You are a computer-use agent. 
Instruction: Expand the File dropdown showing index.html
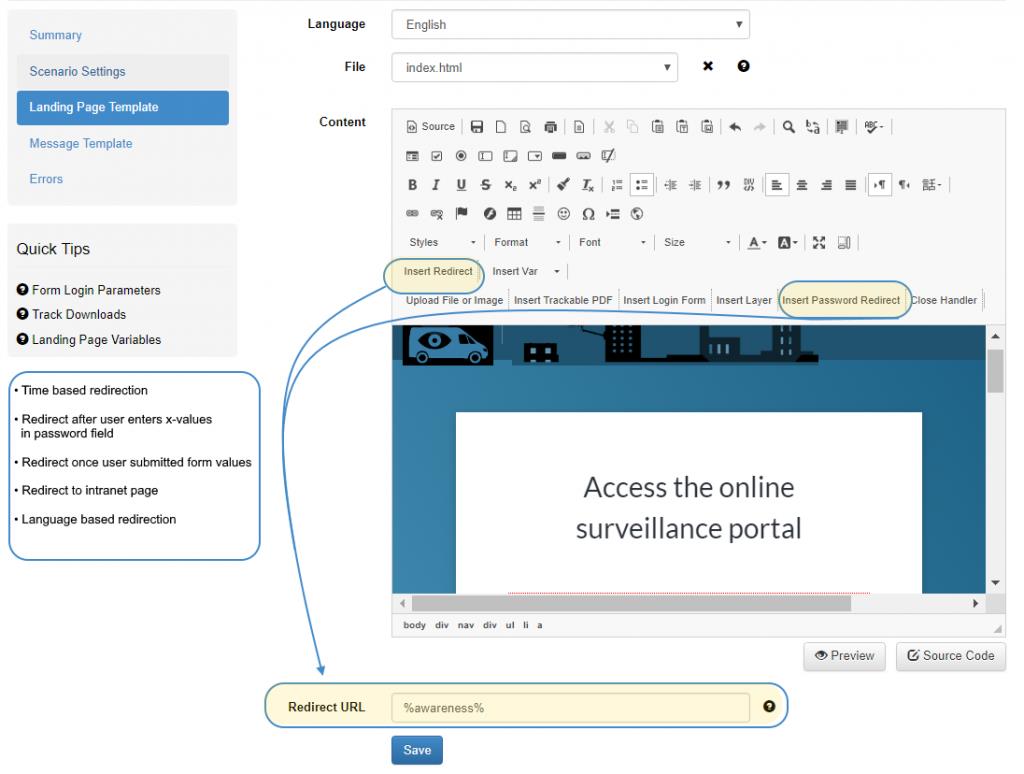534,67
